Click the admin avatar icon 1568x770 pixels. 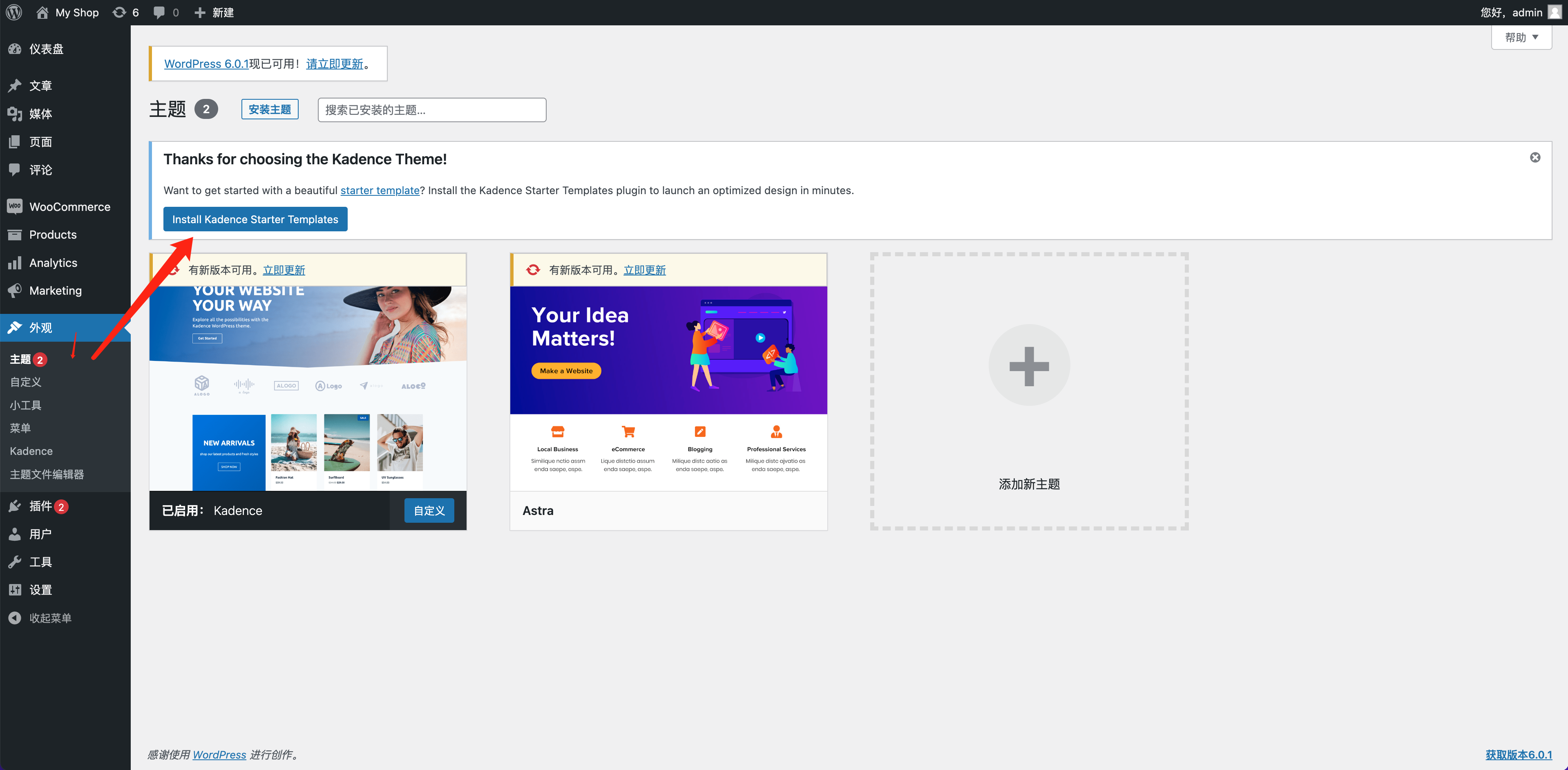click(1555, 12)
